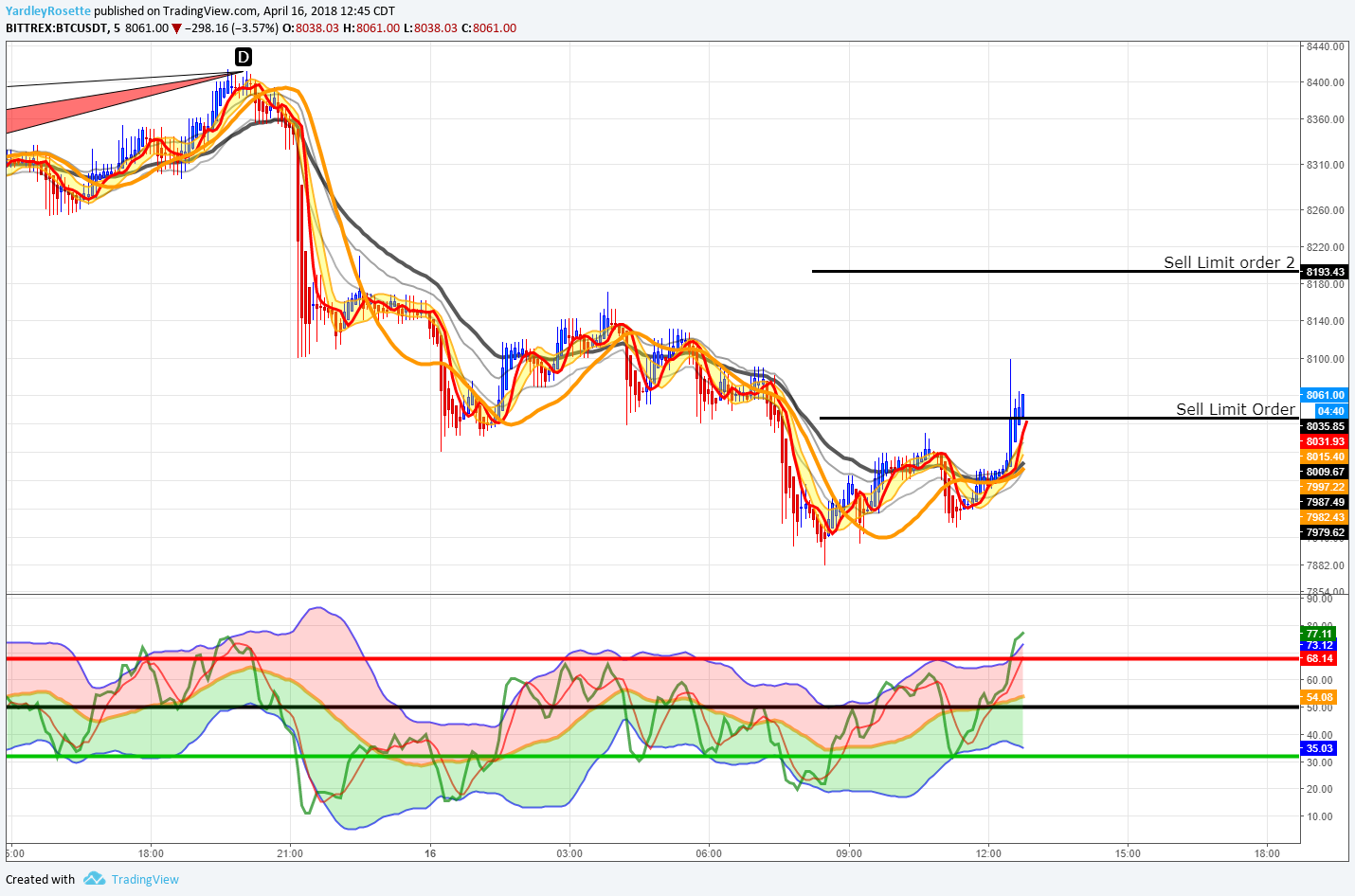
Task: Click the '16' date label on time axis
Action: pos(430,853)
